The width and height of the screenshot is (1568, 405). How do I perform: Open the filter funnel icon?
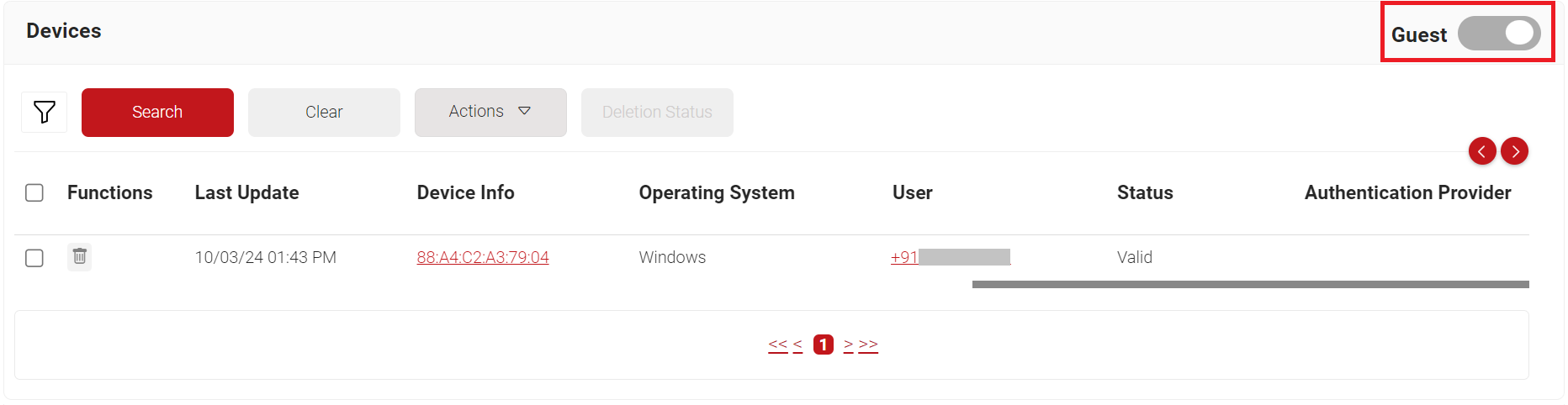point(44,112)
